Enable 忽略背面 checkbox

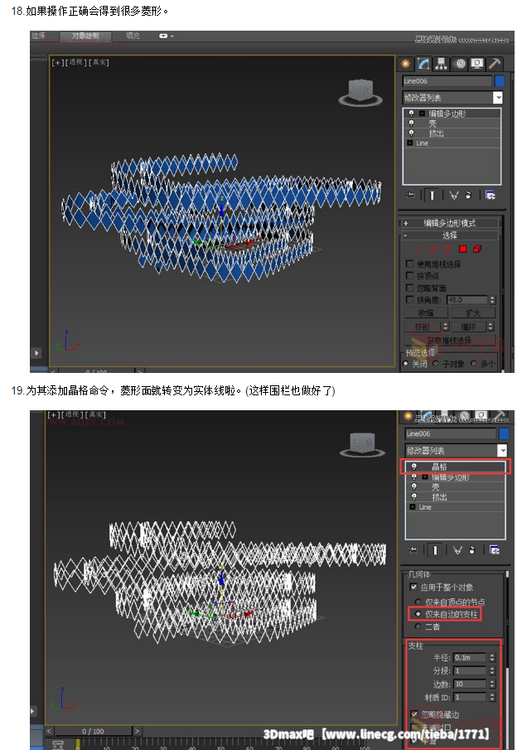pos(410,287)
